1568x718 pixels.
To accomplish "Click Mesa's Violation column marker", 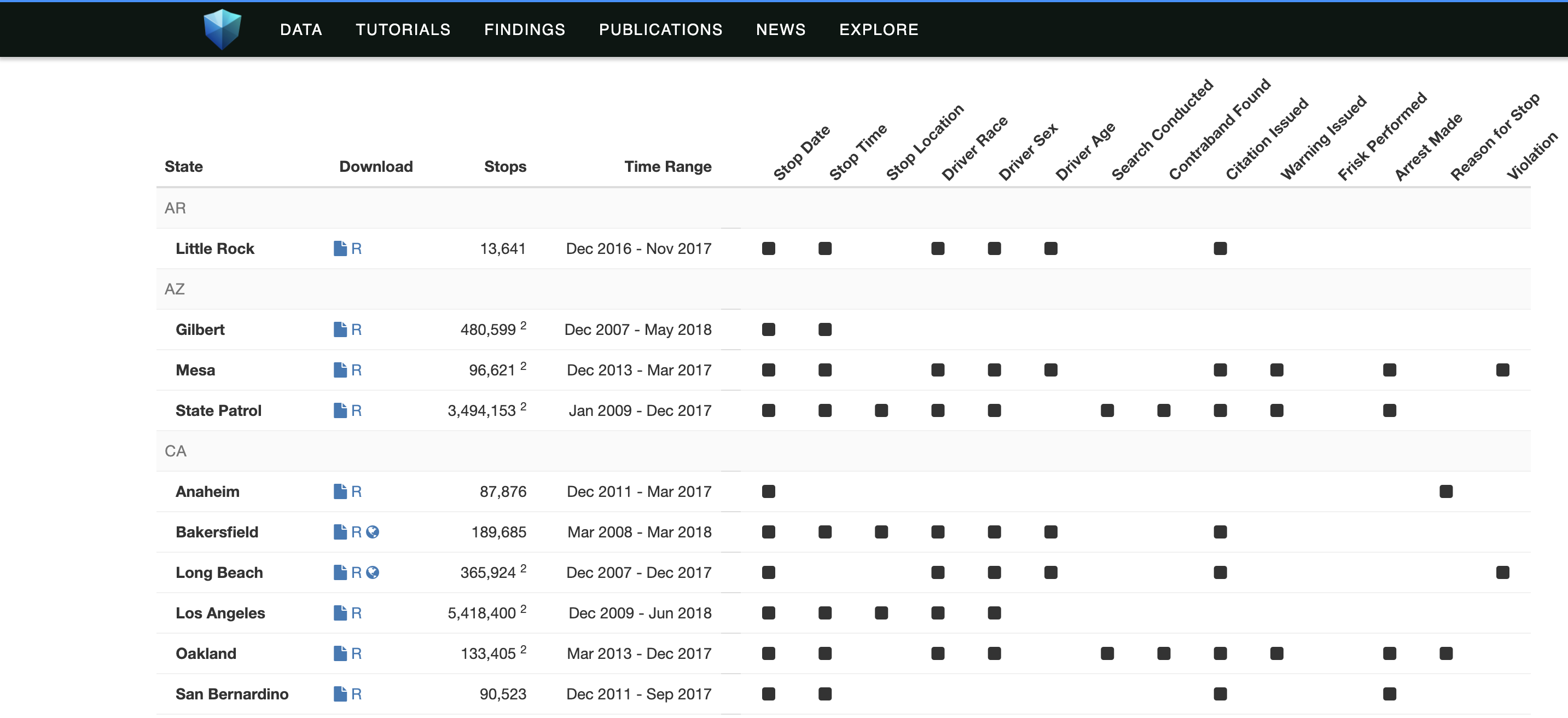I will point(1502,369).
